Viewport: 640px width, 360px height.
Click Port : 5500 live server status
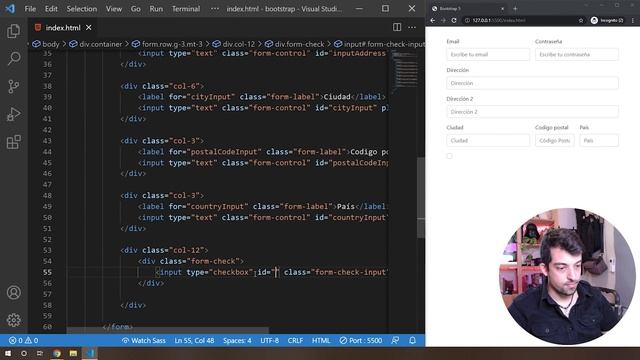[x=361, y=340]
